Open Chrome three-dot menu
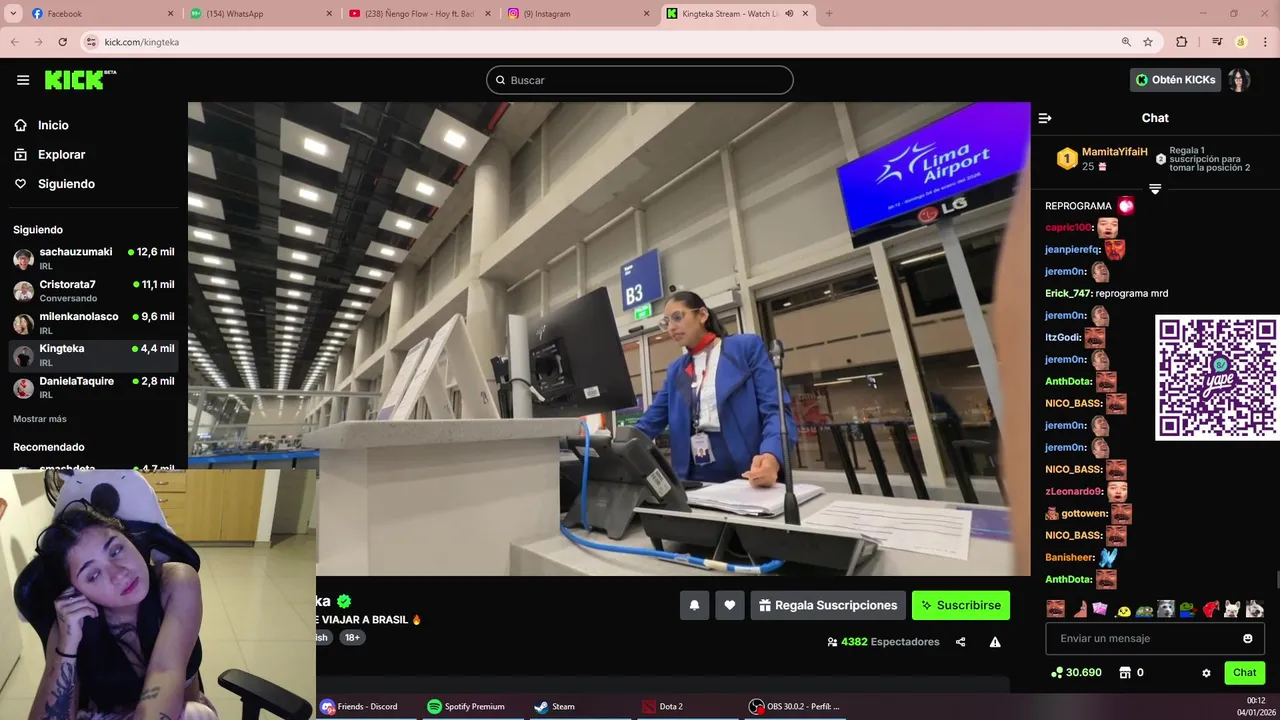The image size is (1280, 720). [x=1265, y=42]
